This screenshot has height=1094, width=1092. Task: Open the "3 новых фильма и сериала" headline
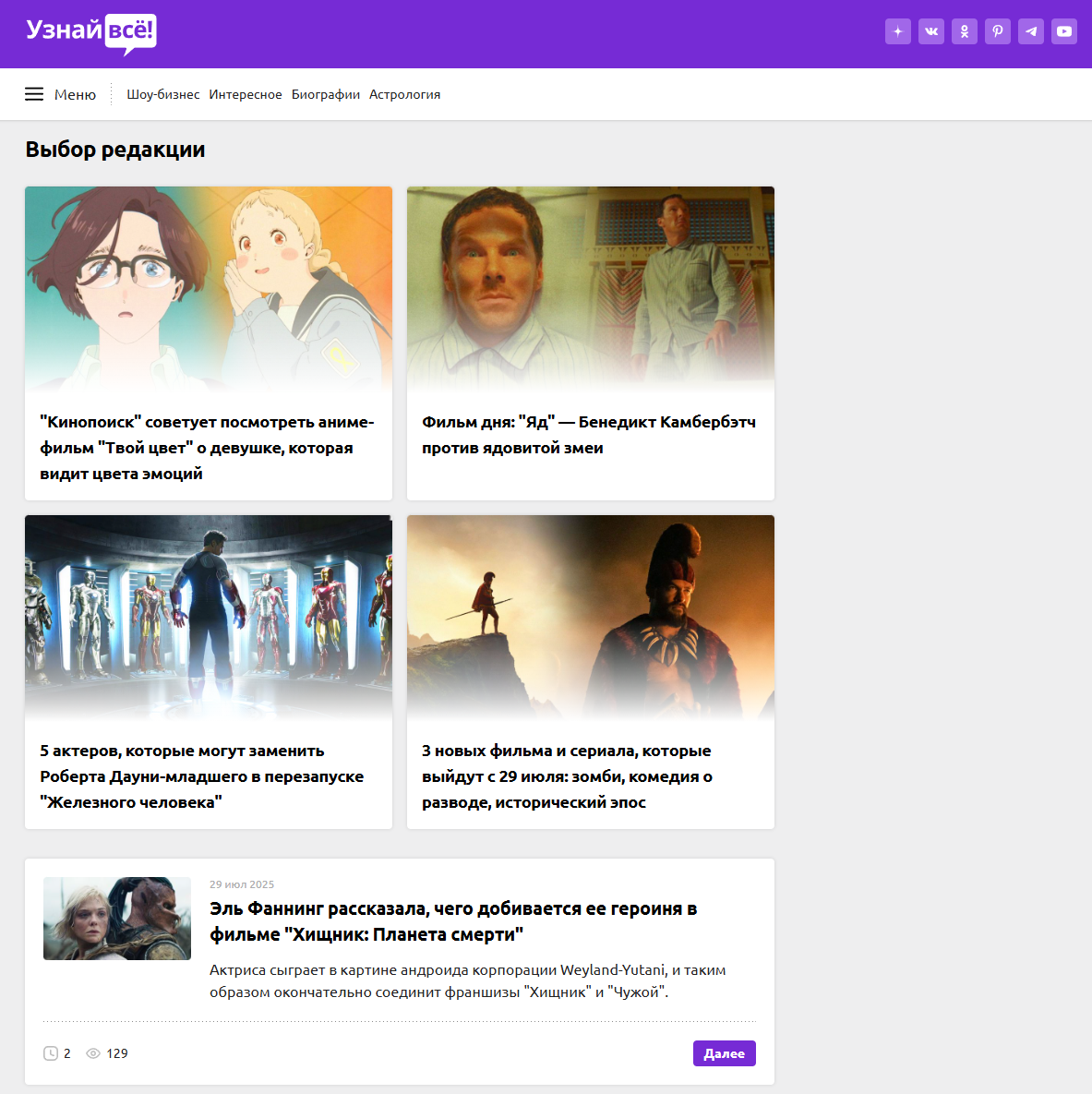(568, 776)
